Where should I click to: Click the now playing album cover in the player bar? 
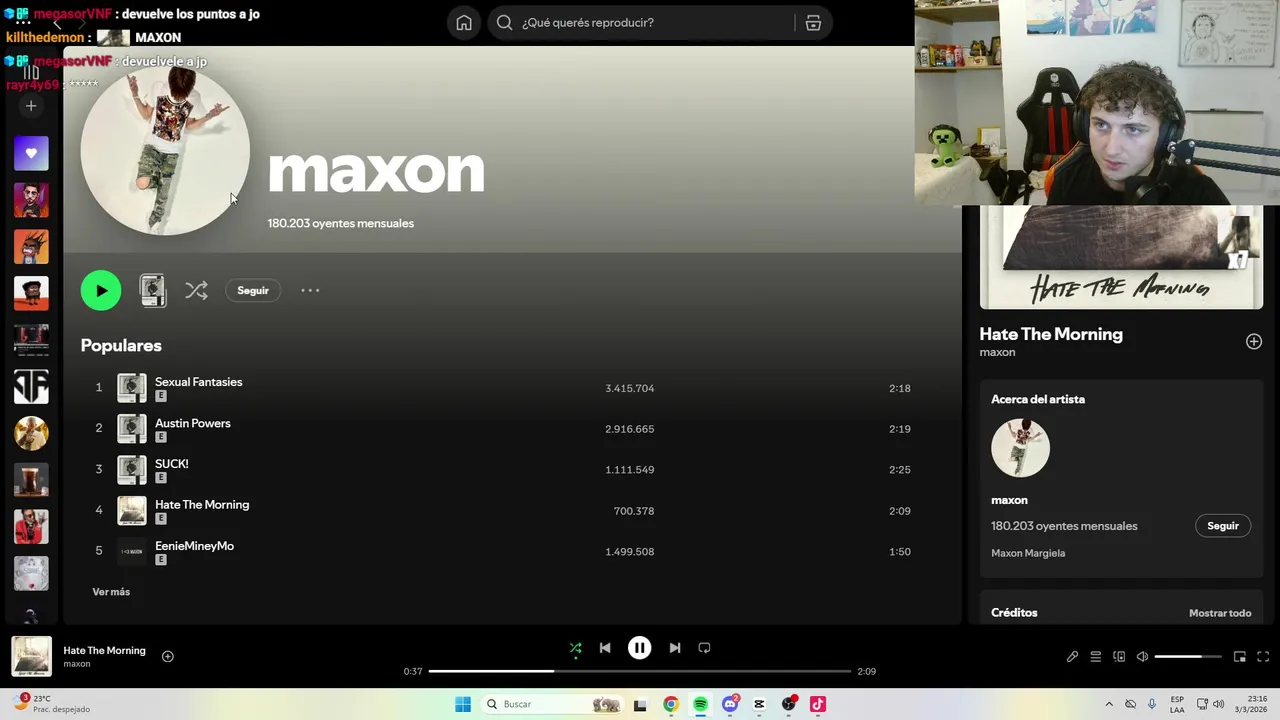31,657
